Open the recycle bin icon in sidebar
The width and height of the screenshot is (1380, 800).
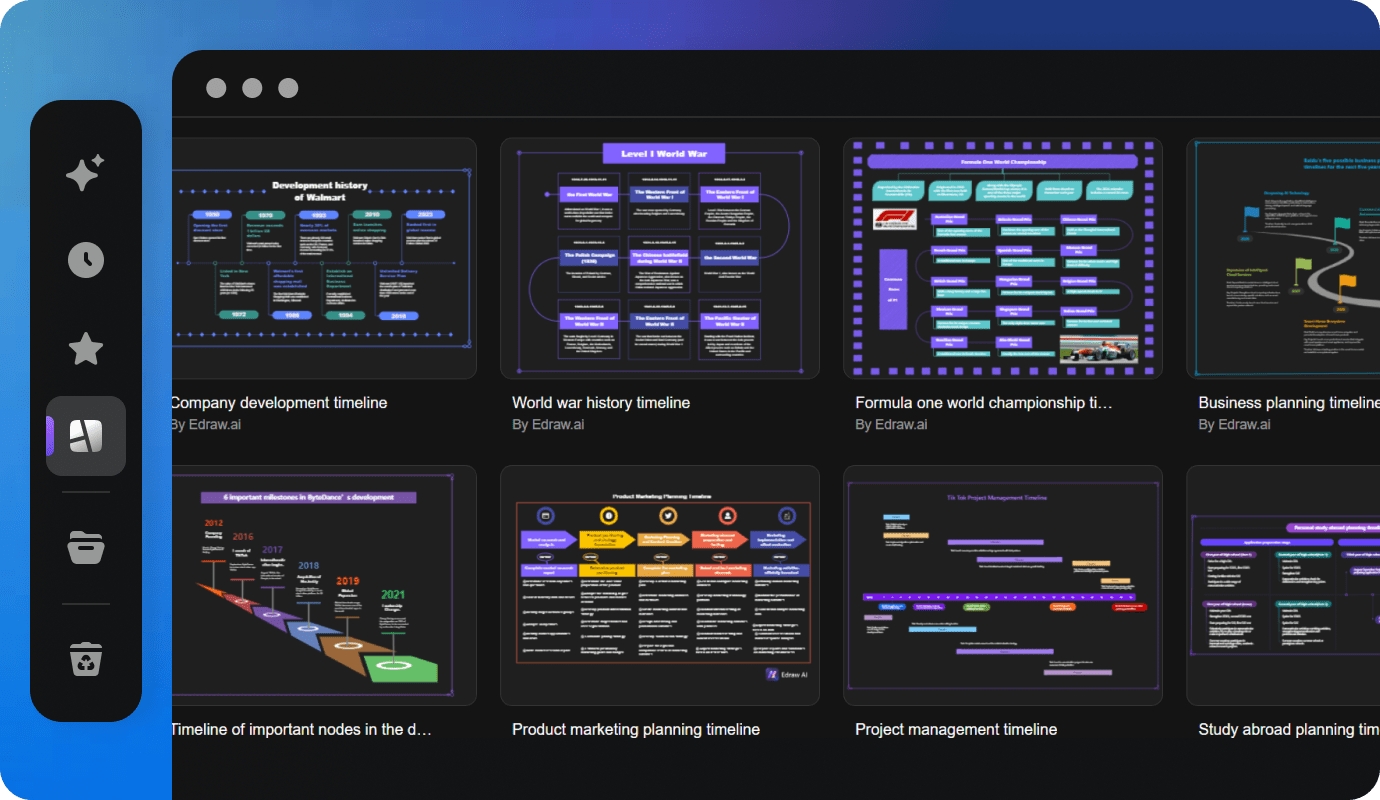click(86, 660)
